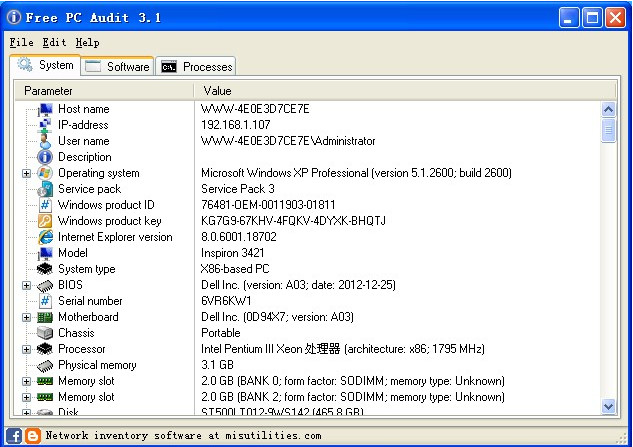The height and width of the screenshot is (447, 633).
Task: Click the Windows product ID hash icon
Action: coord(45,205)
